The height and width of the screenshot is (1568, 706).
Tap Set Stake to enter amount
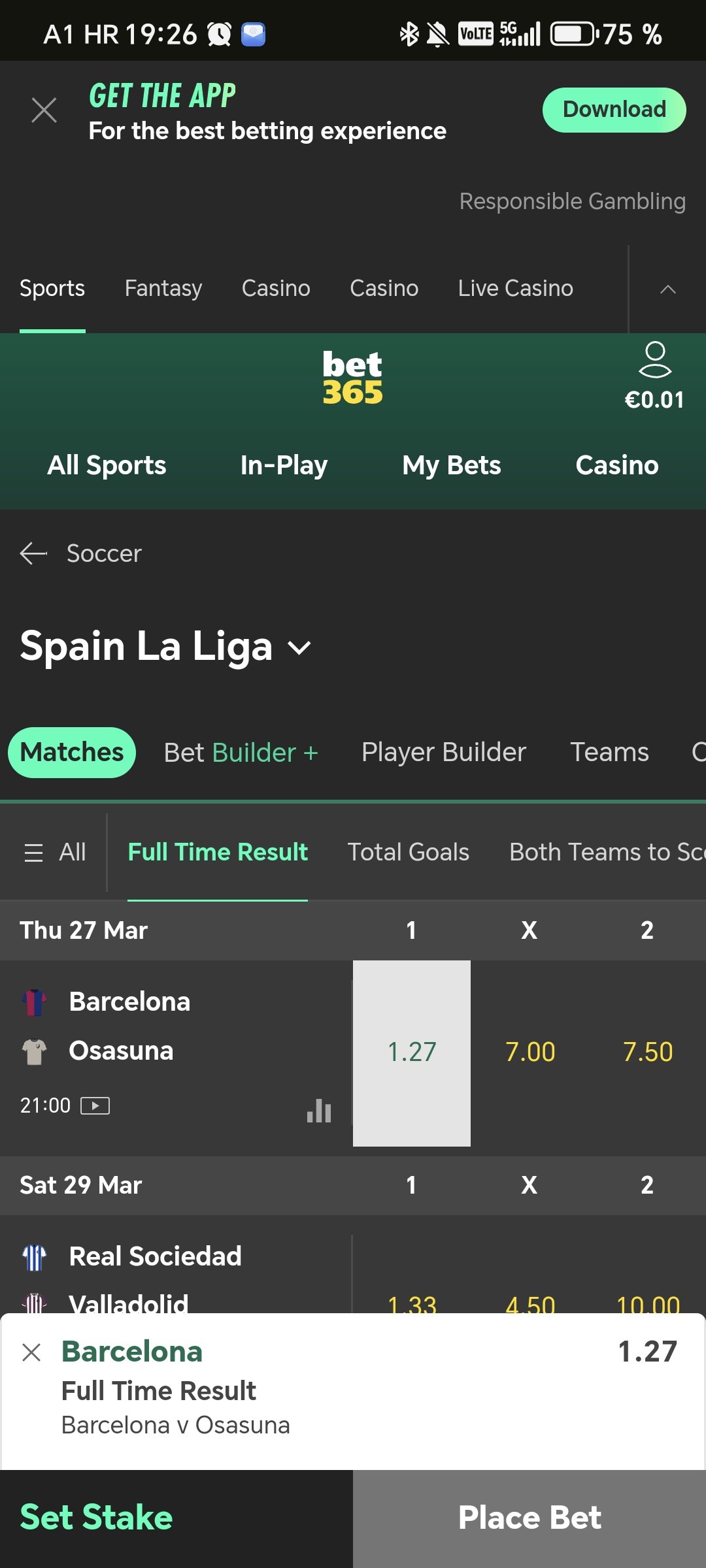point(96,1517)
